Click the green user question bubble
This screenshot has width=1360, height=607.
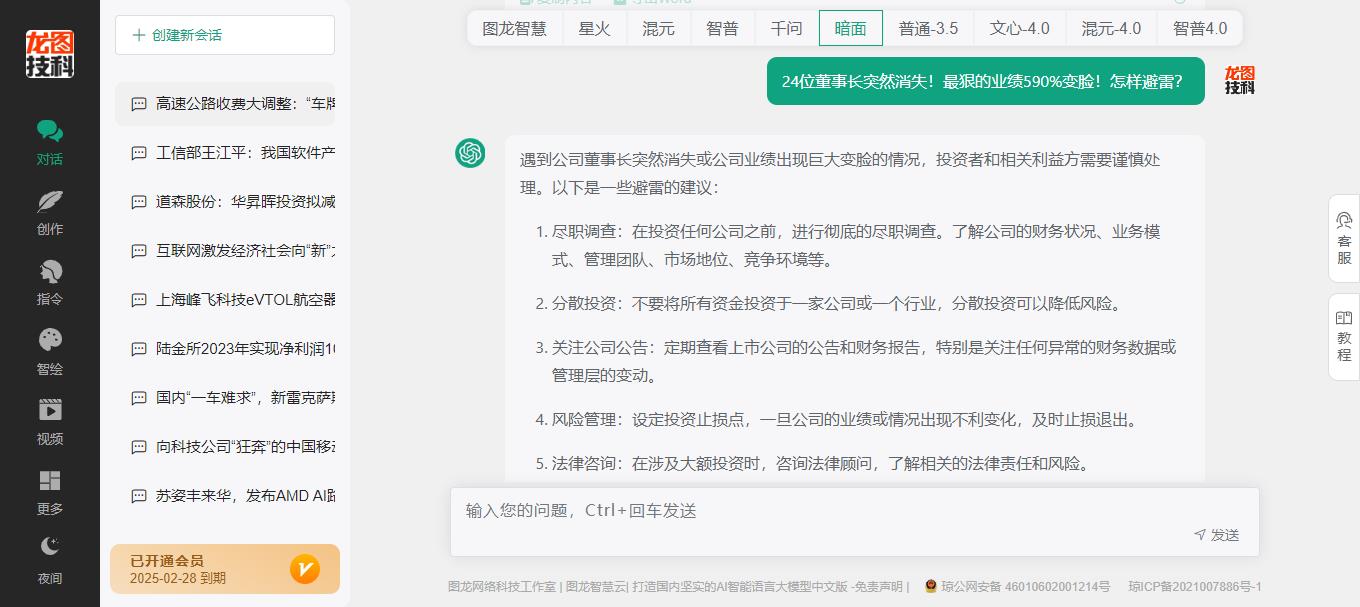click(986, 81)
